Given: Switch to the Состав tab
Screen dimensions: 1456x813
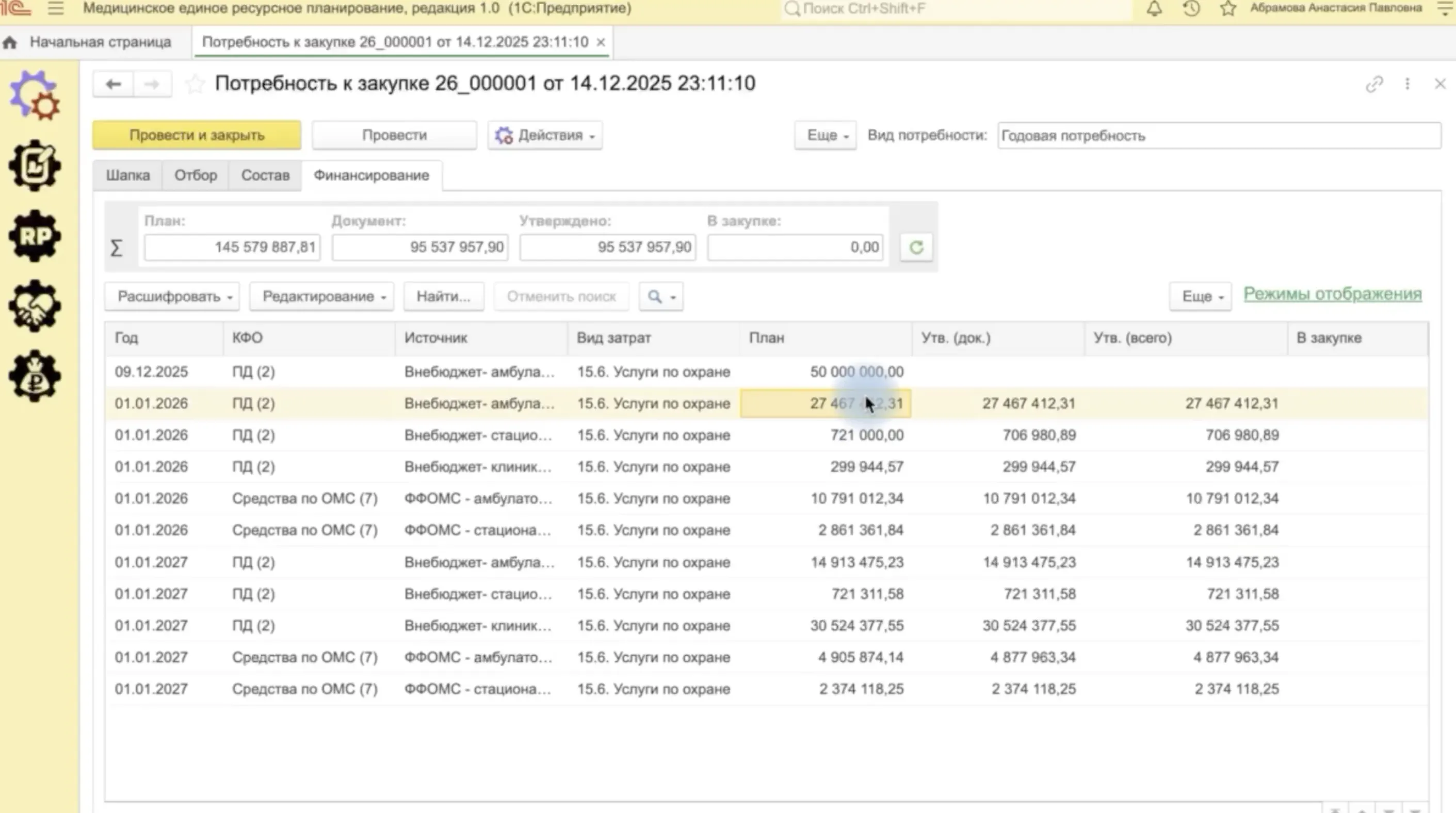Looking at the screenshot, I should point(265,176).
